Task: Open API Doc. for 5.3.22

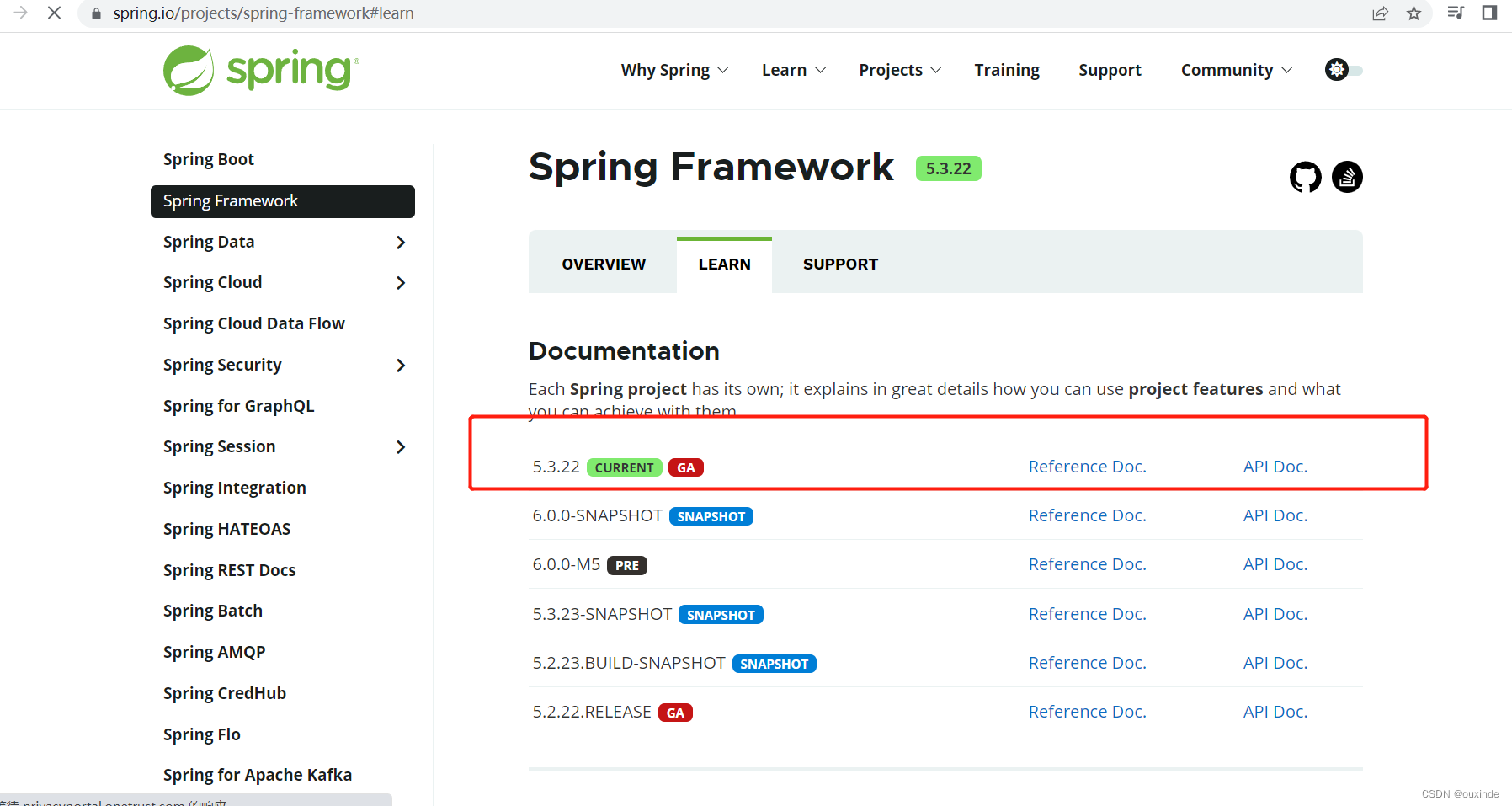Action: click(1275, 467)
